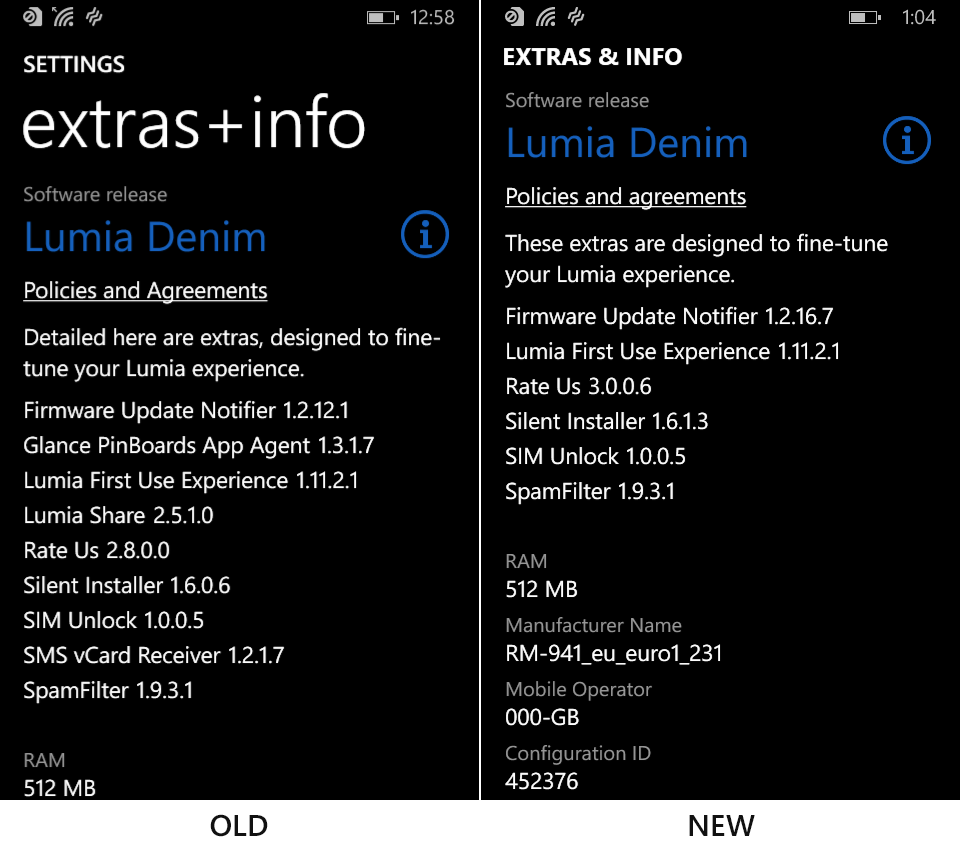Select Firmware Update Notifier 1.2.16.7
The width and height of the screenshot is (960, 850).
[669, 317]
